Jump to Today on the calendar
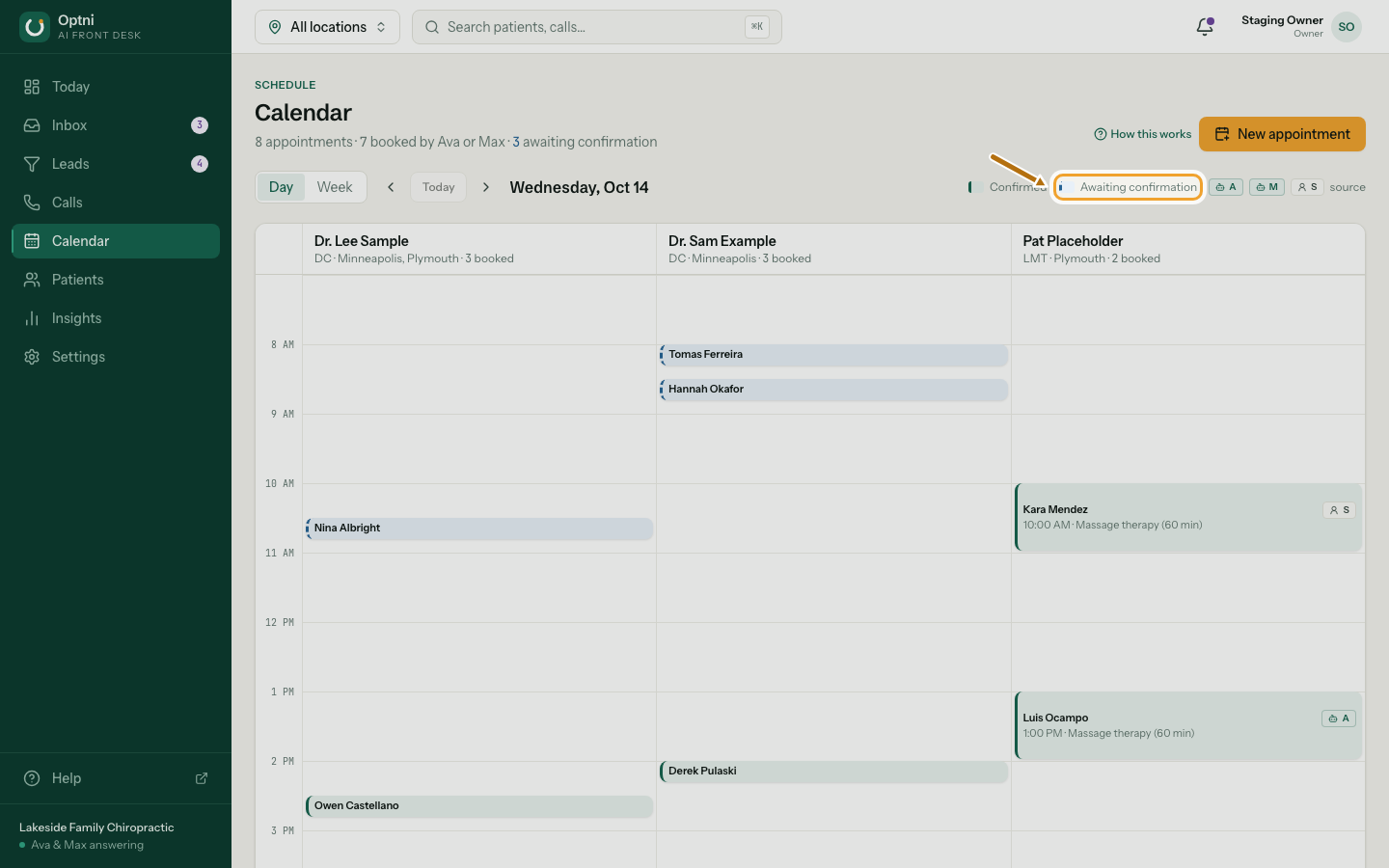This screenshot has height=868, width=1389. pos(438,187)
